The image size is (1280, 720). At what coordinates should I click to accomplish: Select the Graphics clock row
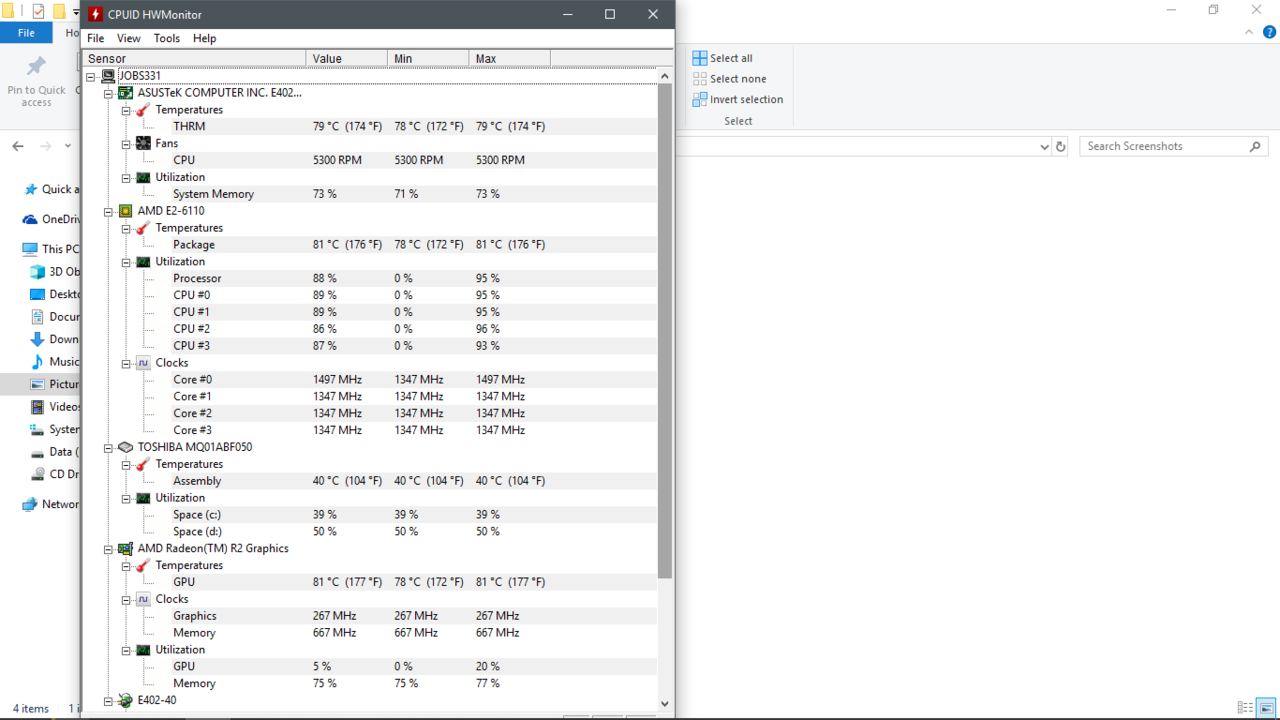click(x=370, y=616)
